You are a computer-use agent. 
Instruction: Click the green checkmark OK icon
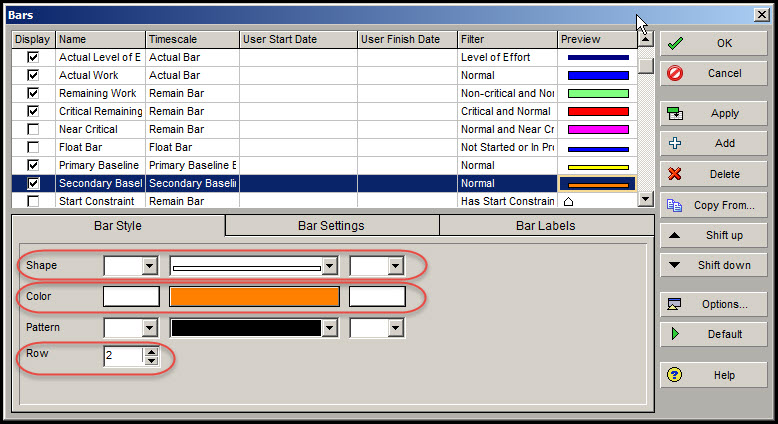pyautogui.click(x=675, y=44)
